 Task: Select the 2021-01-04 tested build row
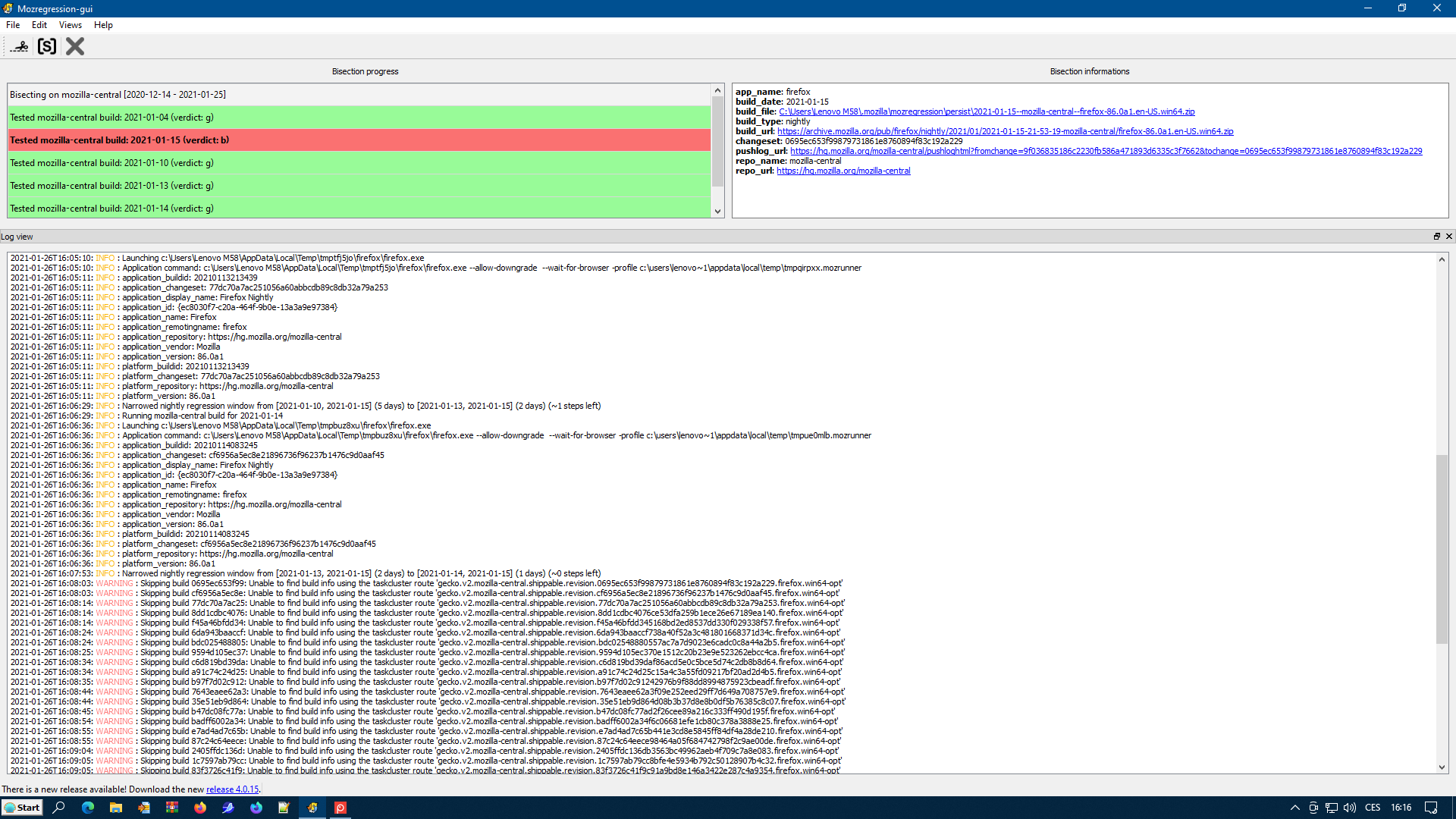tap(359, 118)
